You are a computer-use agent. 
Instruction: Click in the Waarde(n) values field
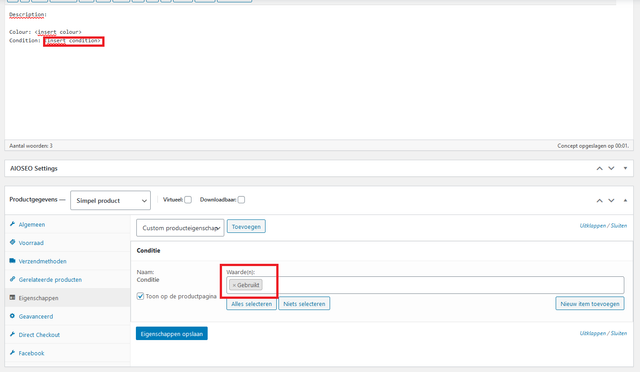click(425, 285)
